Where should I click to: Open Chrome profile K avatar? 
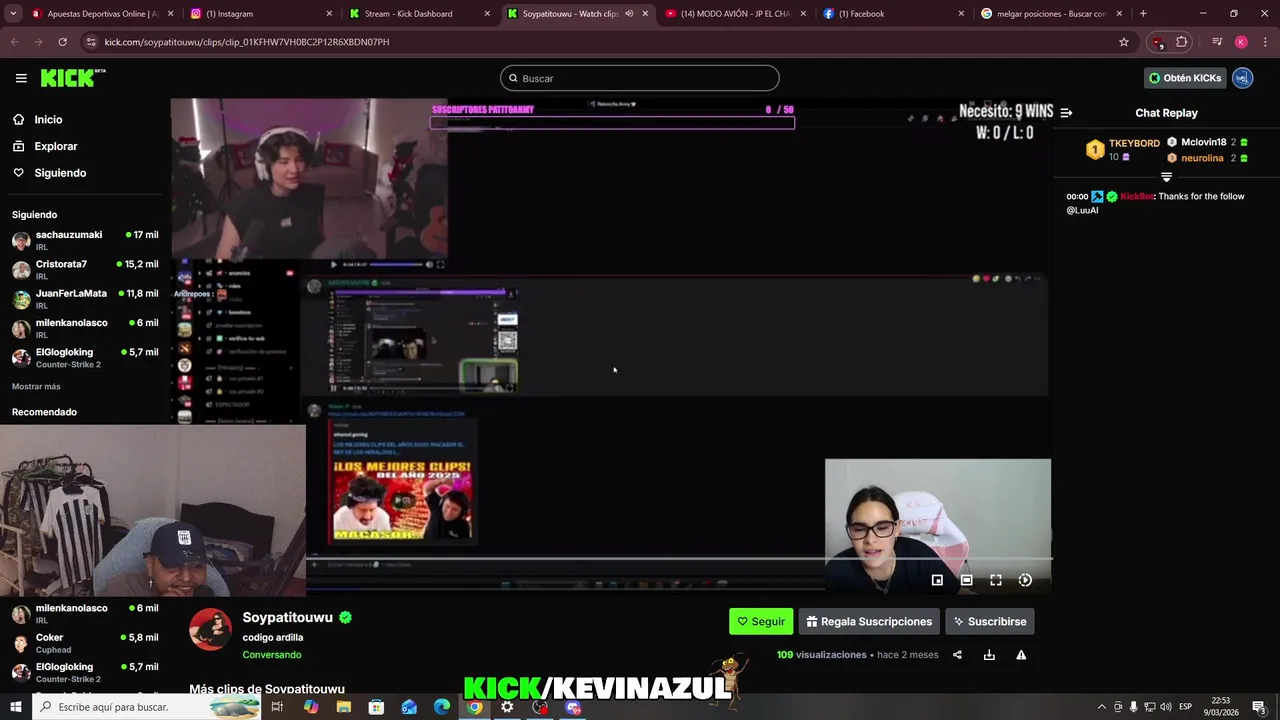[1241, 42]
